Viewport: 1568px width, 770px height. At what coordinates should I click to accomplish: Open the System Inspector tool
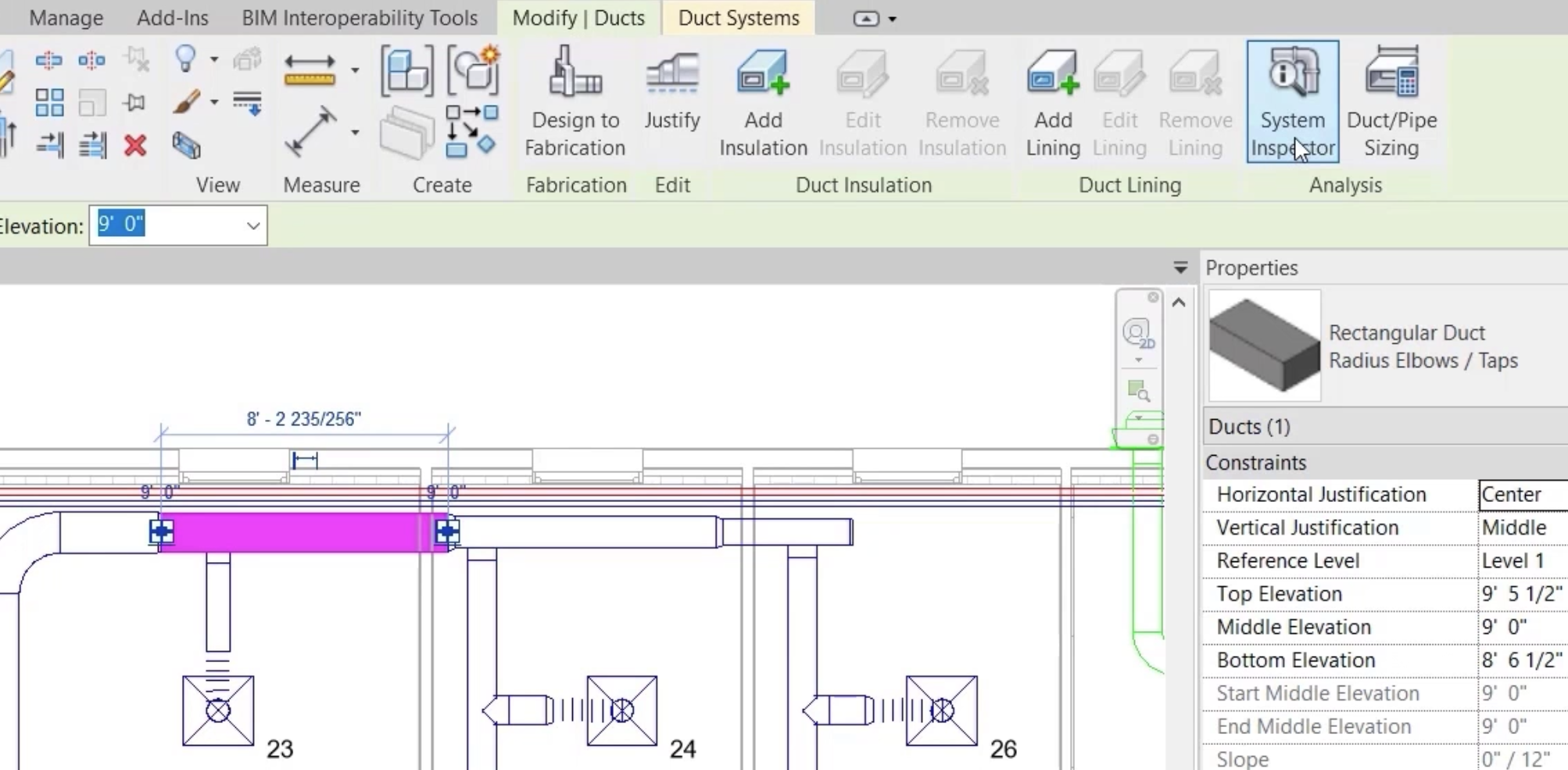1292,102
